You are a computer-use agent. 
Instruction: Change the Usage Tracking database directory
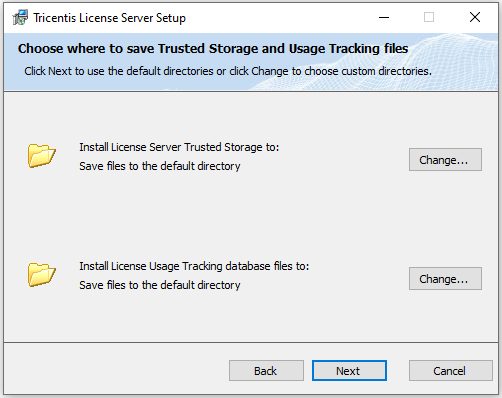pos(445,279)
